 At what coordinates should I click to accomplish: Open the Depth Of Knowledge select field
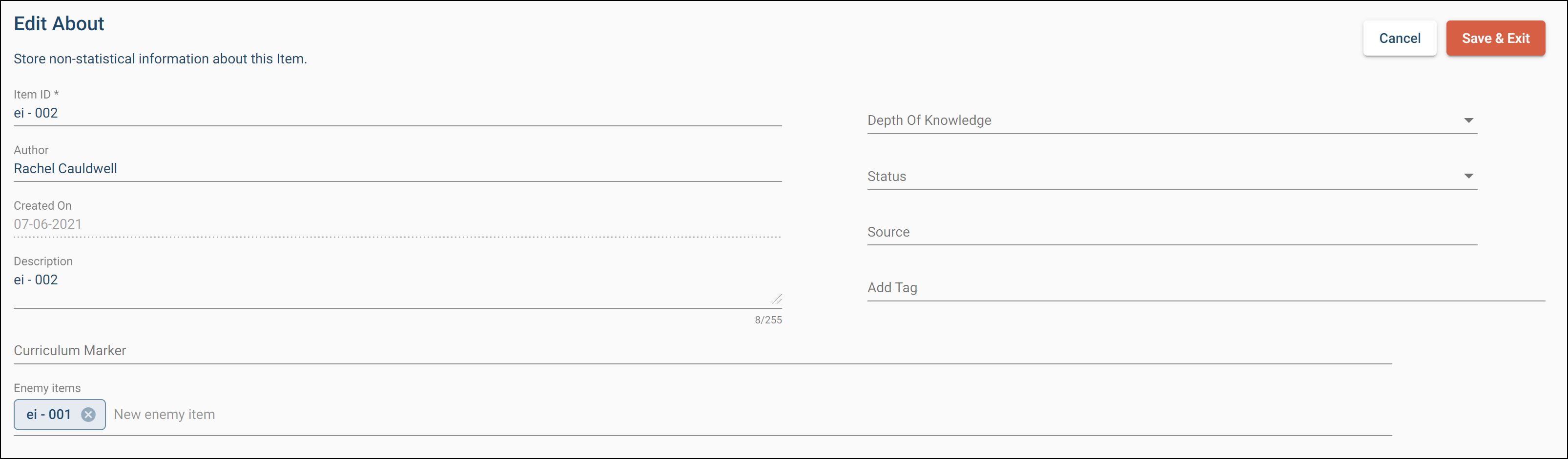pos(1156,120)
